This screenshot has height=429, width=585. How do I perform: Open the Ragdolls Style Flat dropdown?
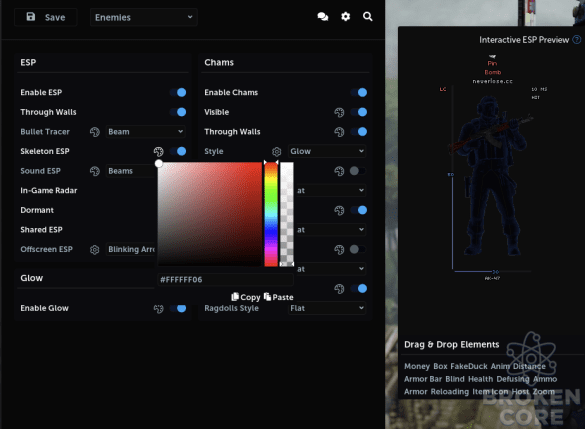(327, 308)
